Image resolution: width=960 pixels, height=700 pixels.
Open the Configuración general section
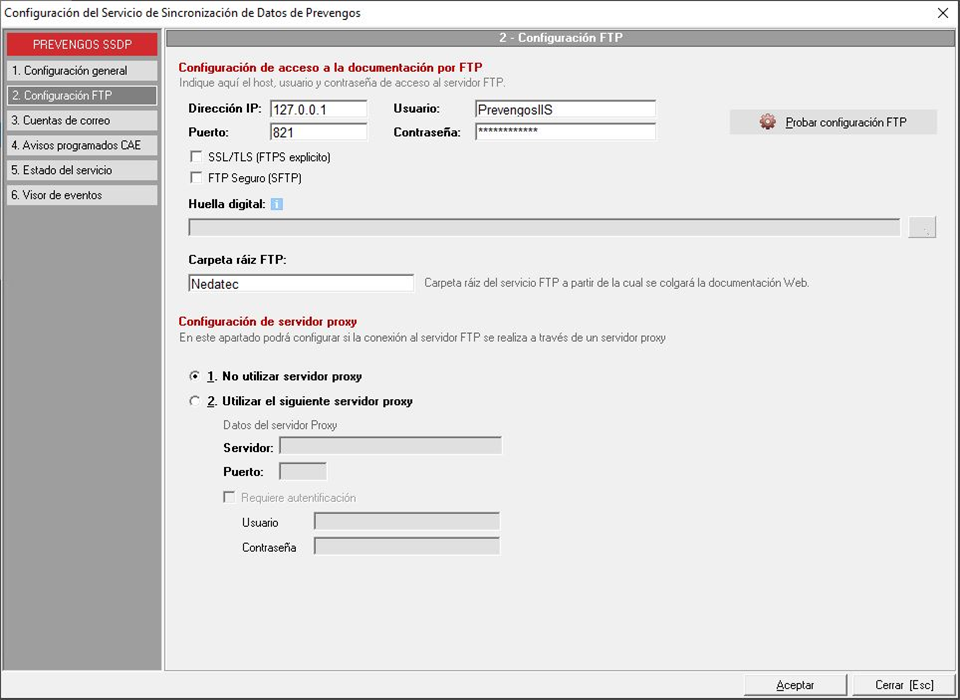point(81,71)
